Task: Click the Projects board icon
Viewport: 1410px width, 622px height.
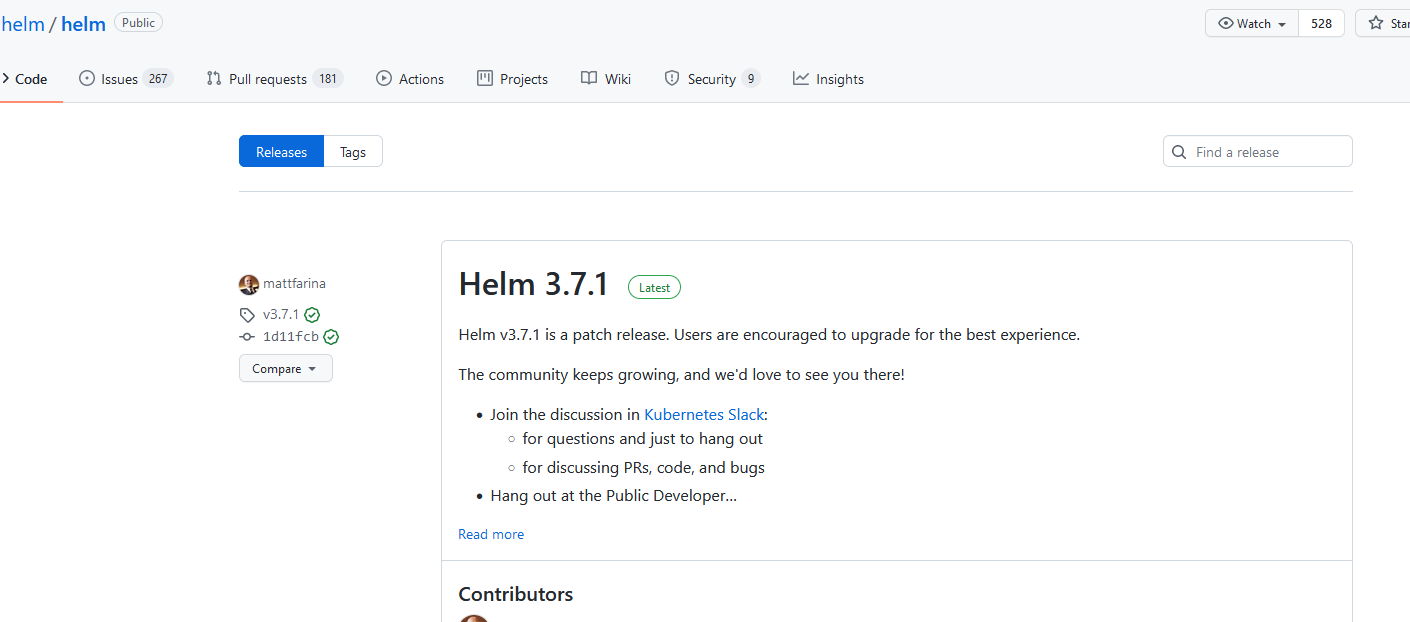Action: 485,79
